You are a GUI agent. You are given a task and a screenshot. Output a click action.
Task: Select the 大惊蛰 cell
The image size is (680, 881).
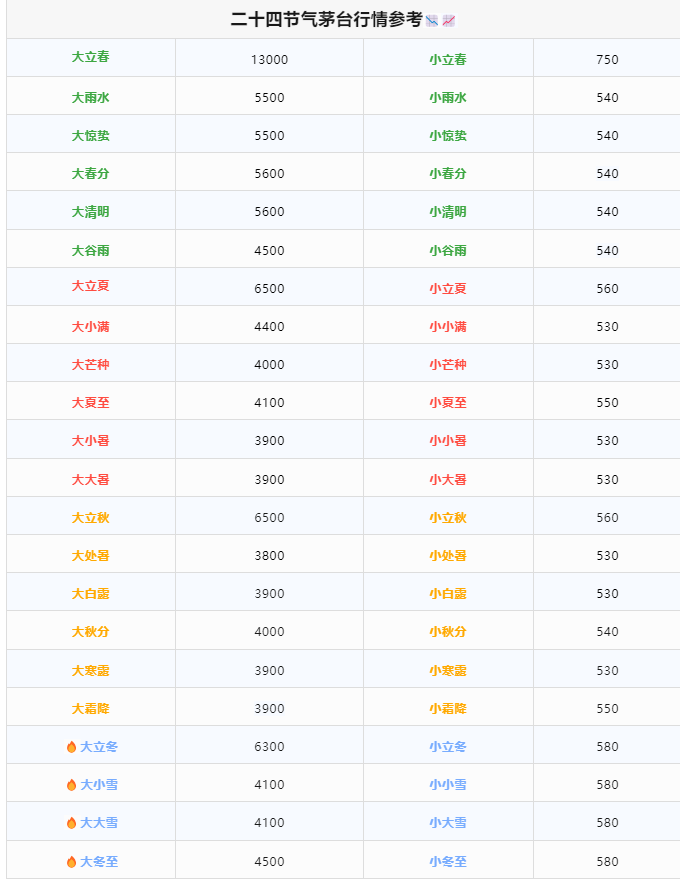click(x=90, y=136)
